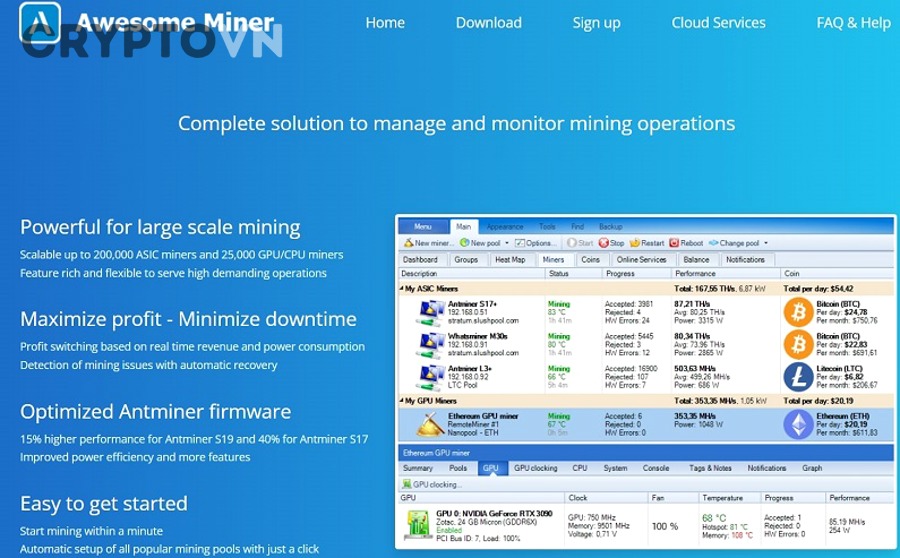Click the 'stratum.slushpool.com' text under Antminer S17+

click(483, 321)
